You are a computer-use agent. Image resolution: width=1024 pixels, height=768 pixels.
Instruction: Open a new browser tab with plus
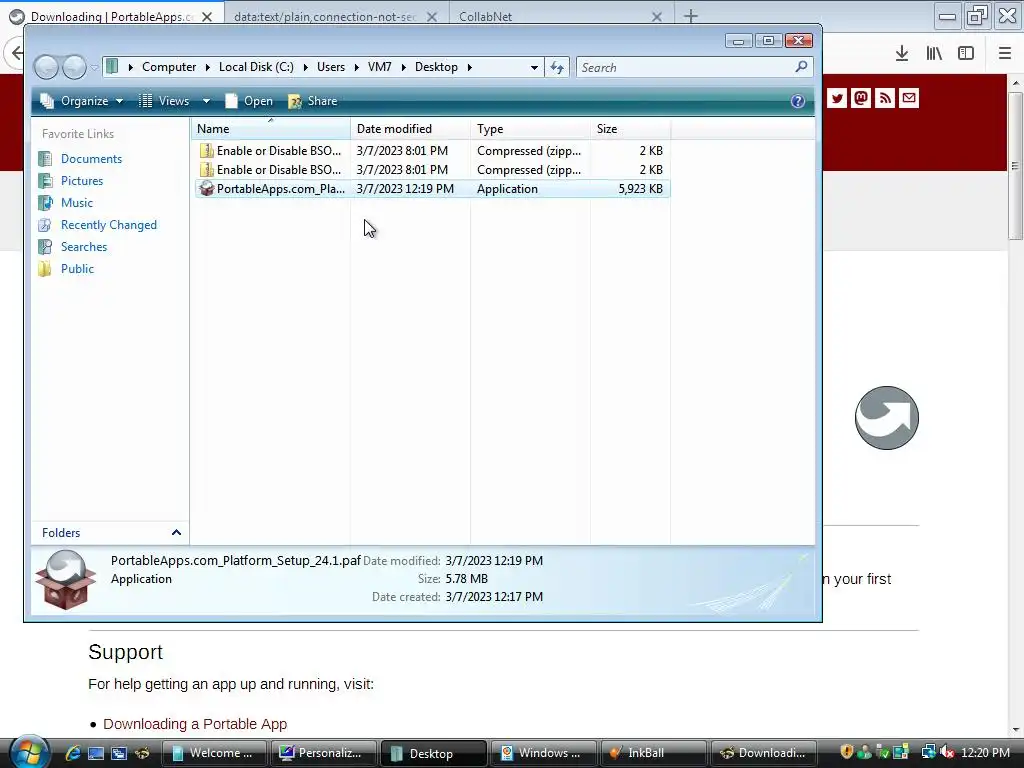tap(690, 16)
